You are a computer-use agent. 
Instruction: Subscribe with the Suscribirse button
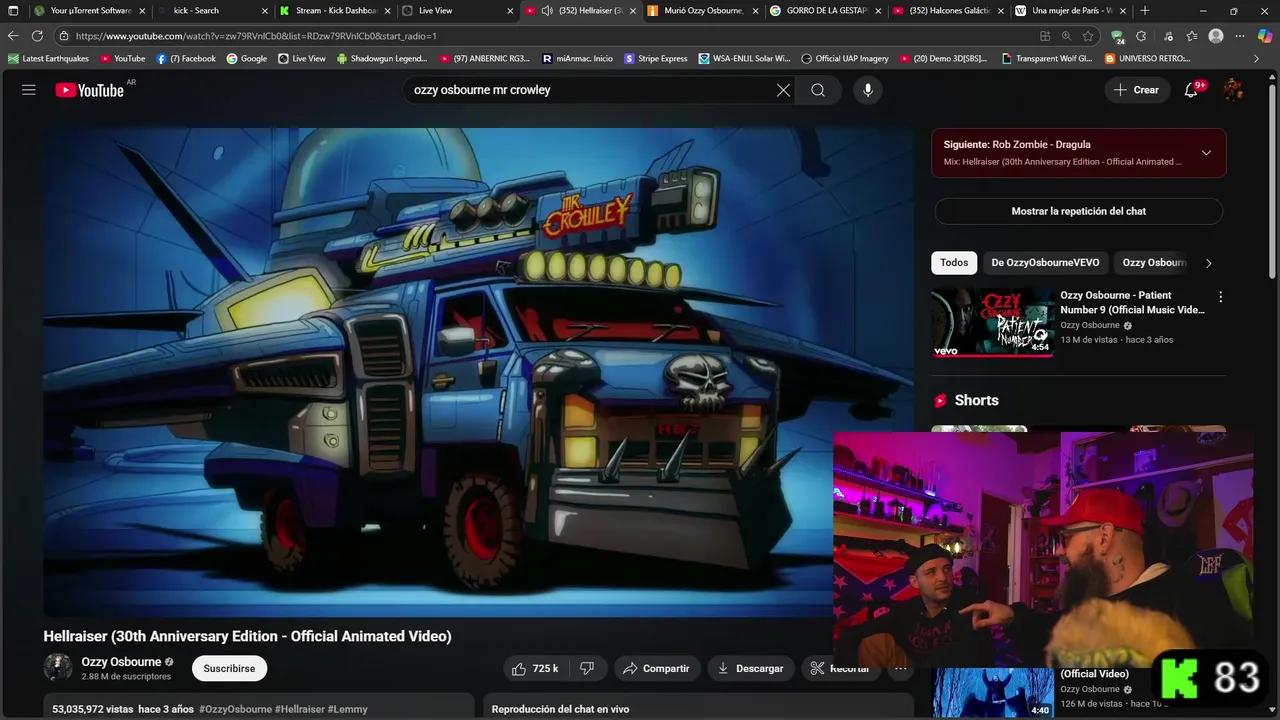point(229,668)
